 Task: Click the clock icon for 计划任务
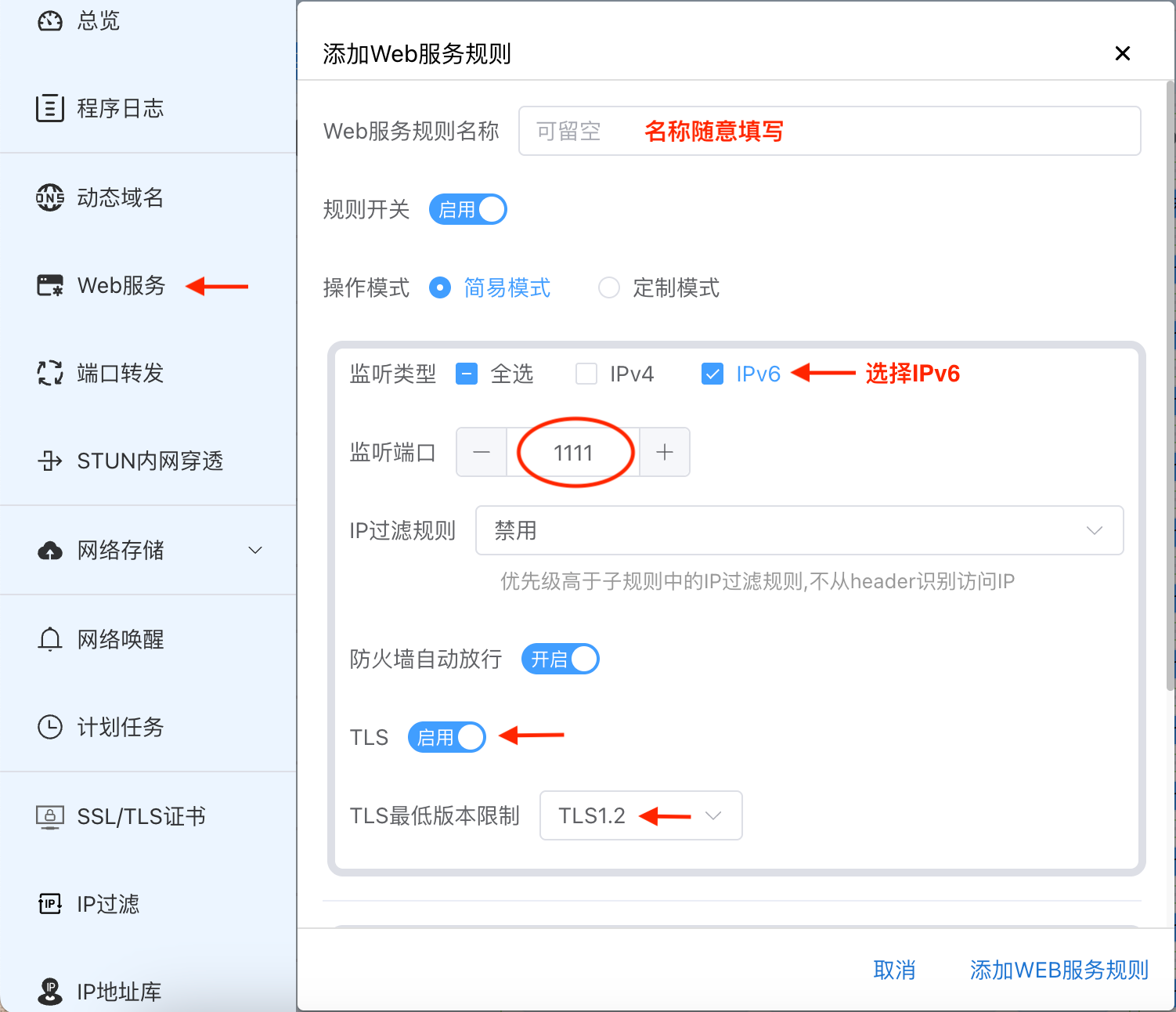coord(50,727)
